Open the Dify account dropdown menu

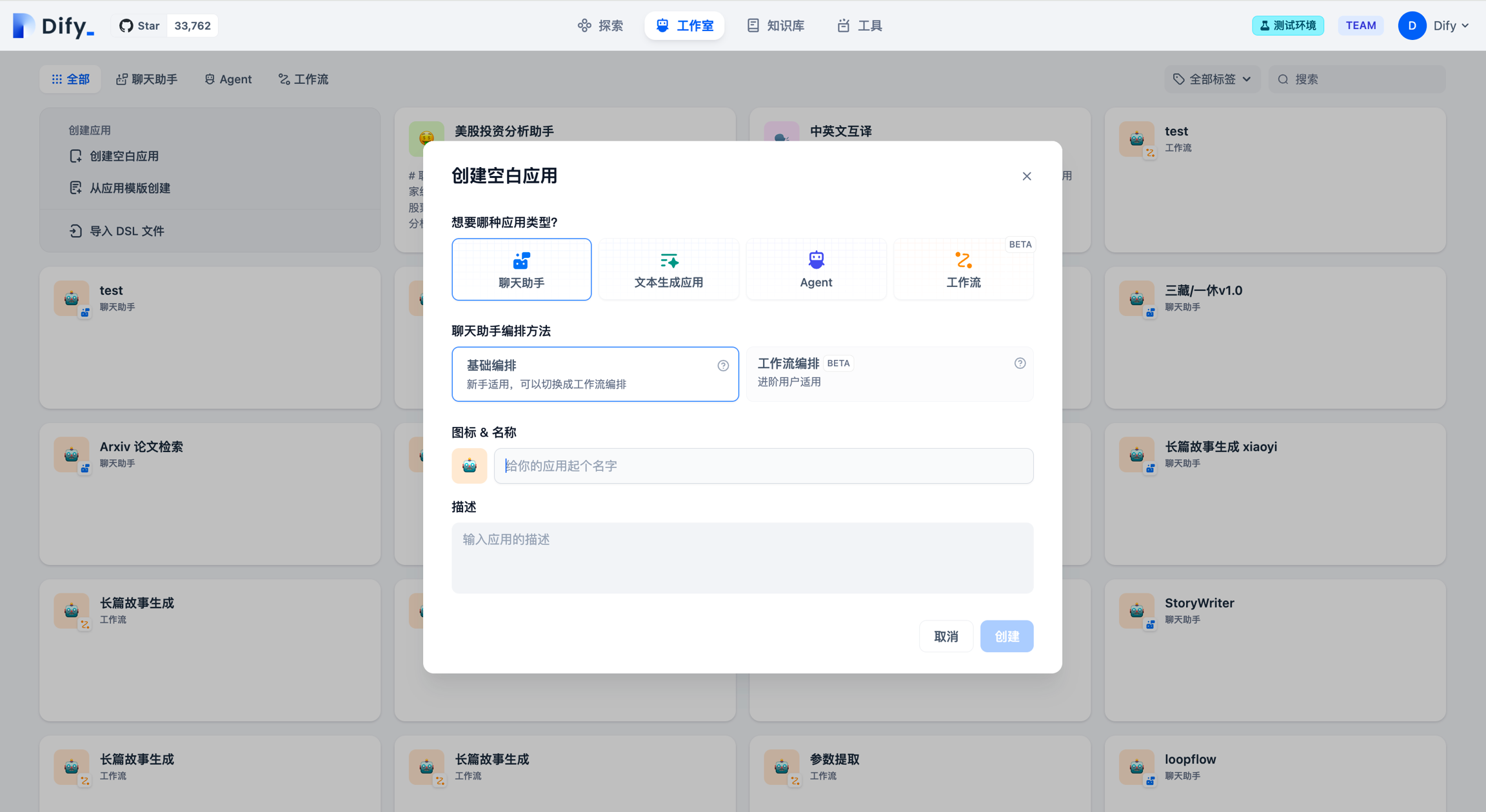(1451, 26)
